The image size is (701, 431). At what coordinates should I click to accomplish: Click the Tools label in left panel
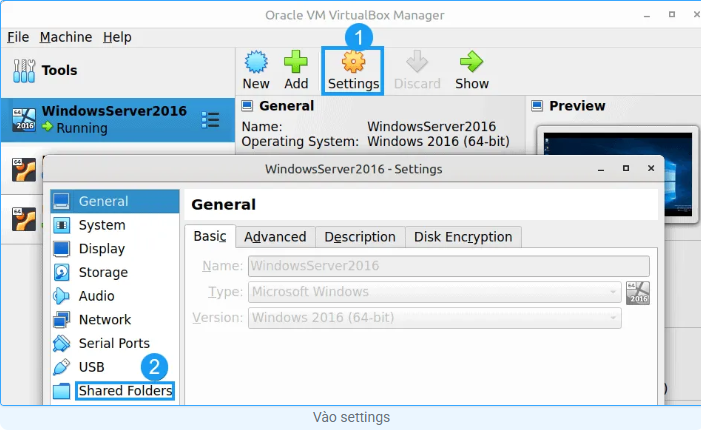coord(59,71)
